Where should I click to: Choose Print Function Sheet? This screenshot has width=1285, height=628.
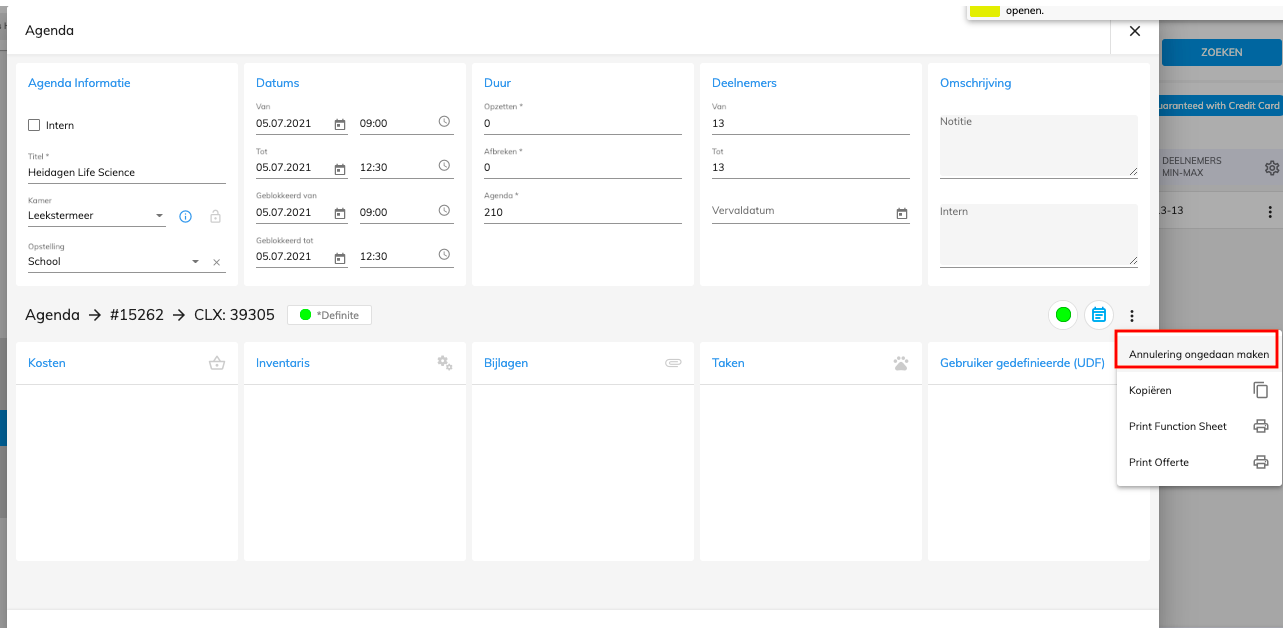coord(1199,426)
